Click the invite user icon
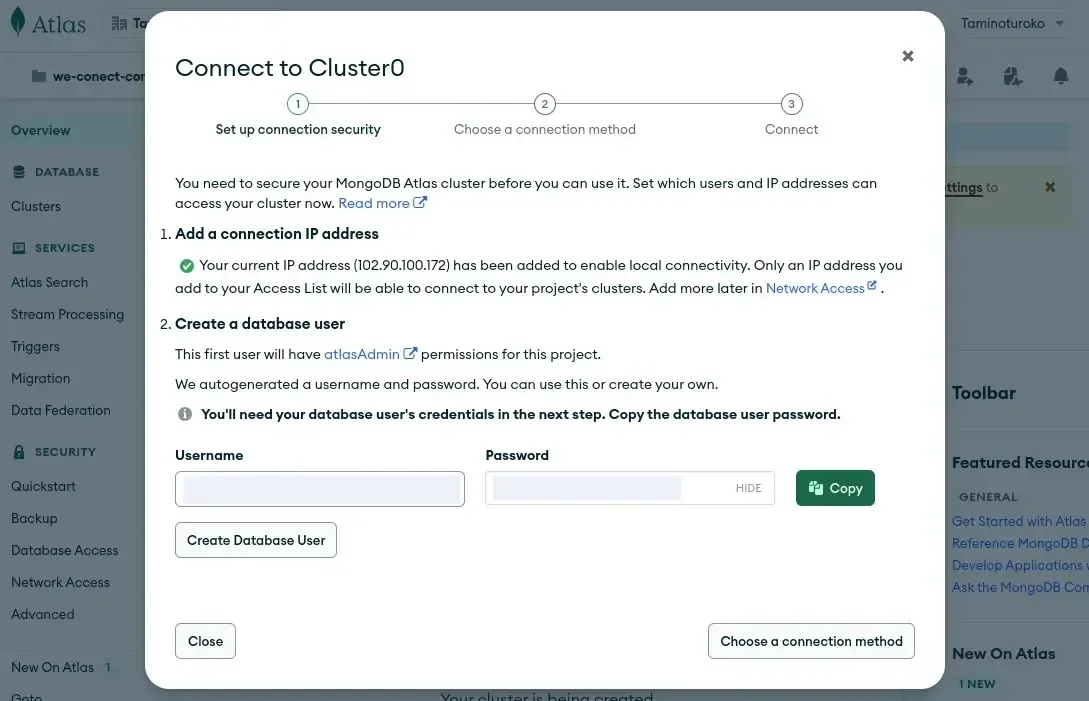This screenshot has width=1089, height=701. tap(964, 76)
